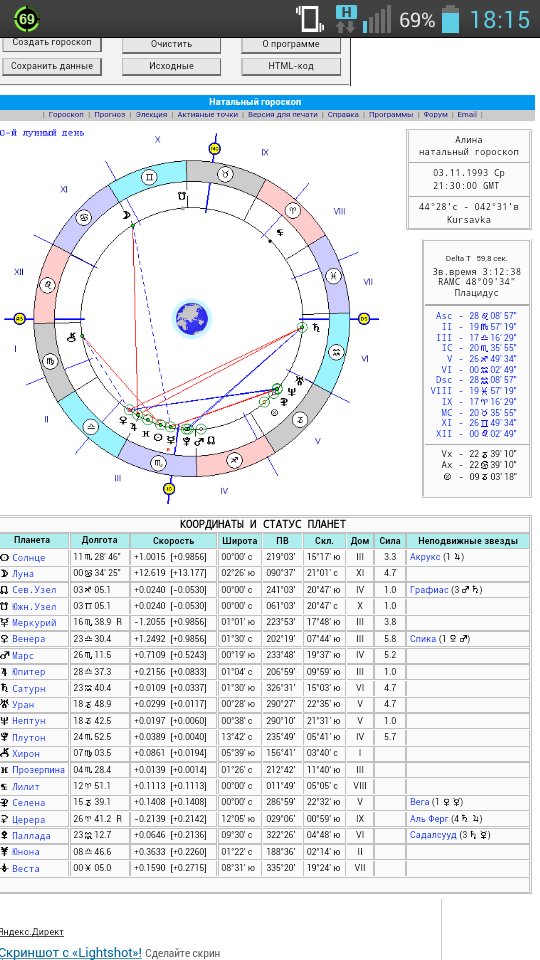Click the HTML-код button
Viewport: 540px width, 960px height.
tap(291, 66)
